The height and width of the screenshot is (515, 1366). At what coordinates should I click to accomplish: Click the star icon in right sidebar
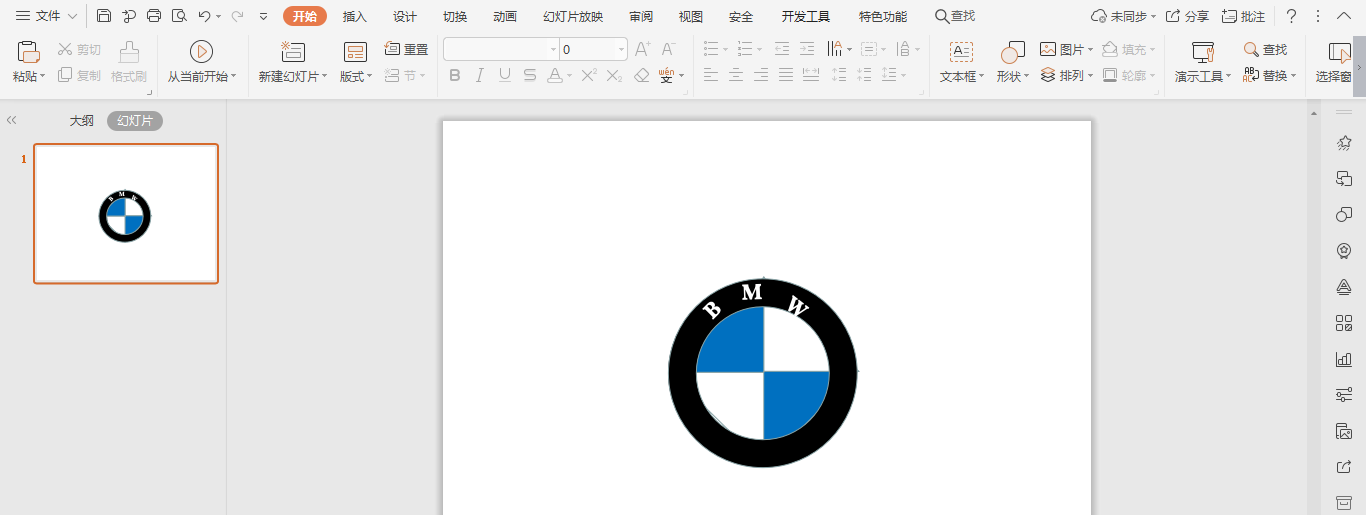click(1344, 143)
